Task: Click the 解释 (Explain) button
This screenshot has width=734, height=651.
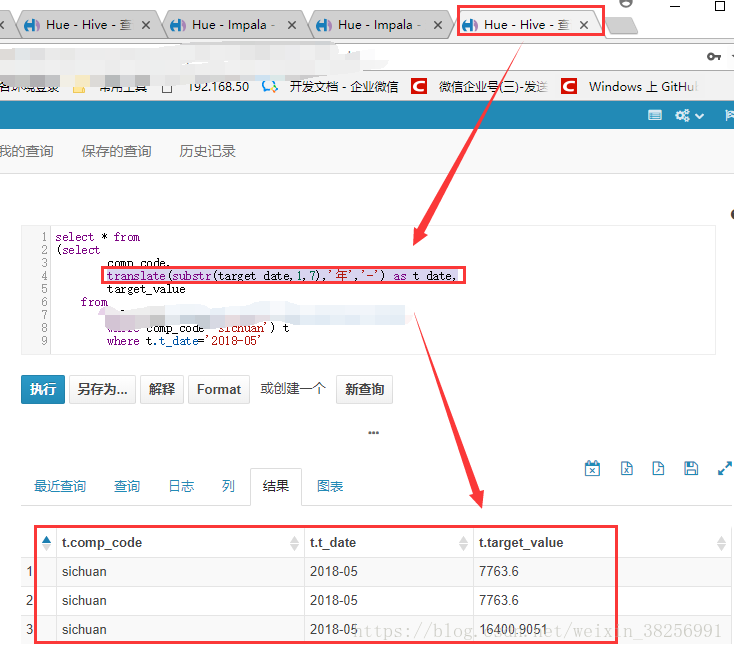Action: tap(162, 389)
